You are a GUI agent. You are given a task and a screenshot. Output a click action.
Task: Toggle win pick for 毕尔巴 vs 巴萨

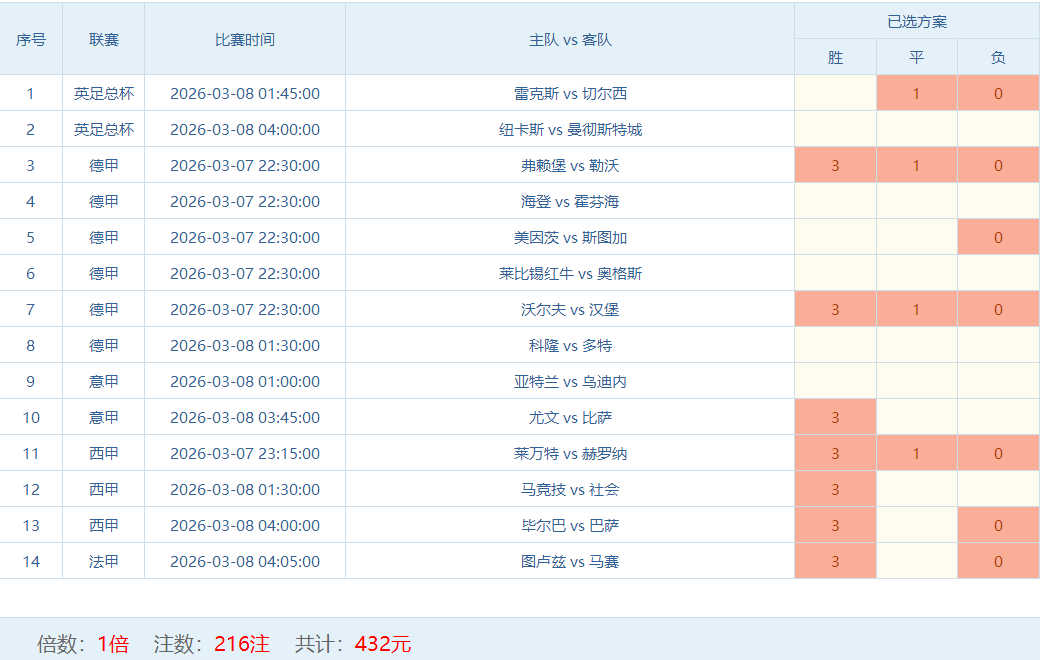point(835,526)
